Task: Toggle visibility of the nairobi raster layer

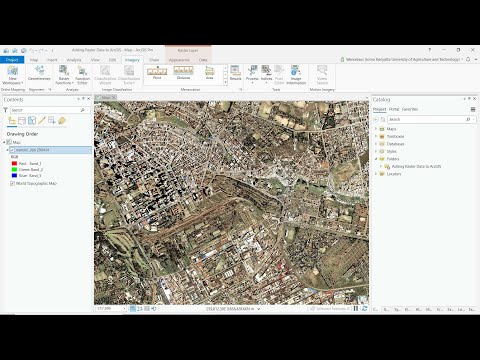Action: pos(12,150)
